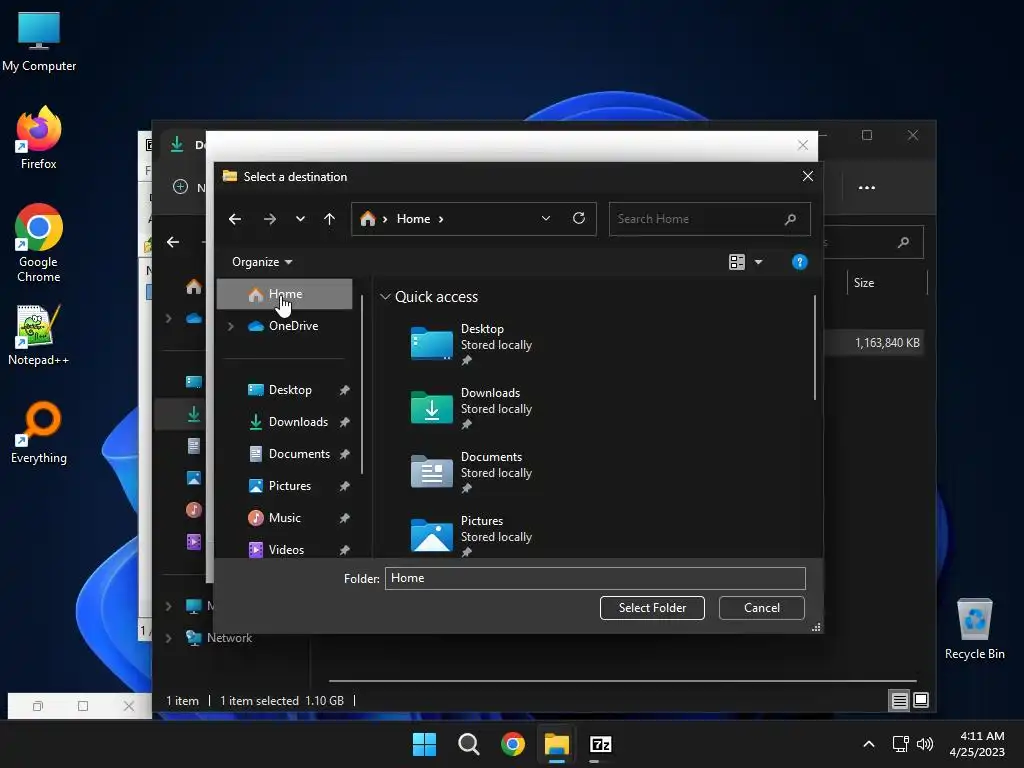Viewport: 1024px width, 768px height.
Task: Open Google Chrome desktop shortcut
Action: 39,243
